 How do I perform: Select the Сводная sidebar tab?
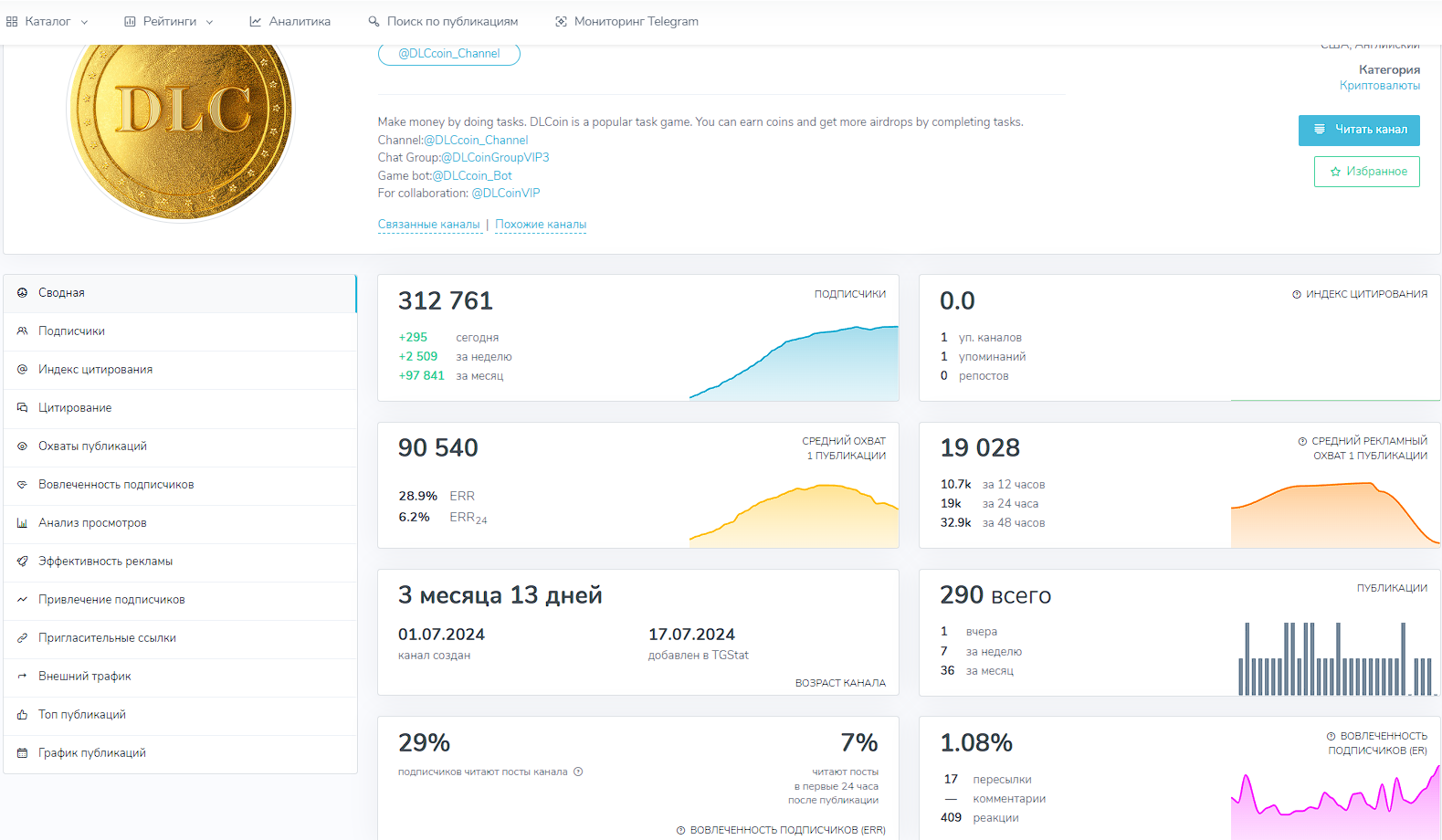(x=180, y=293)
